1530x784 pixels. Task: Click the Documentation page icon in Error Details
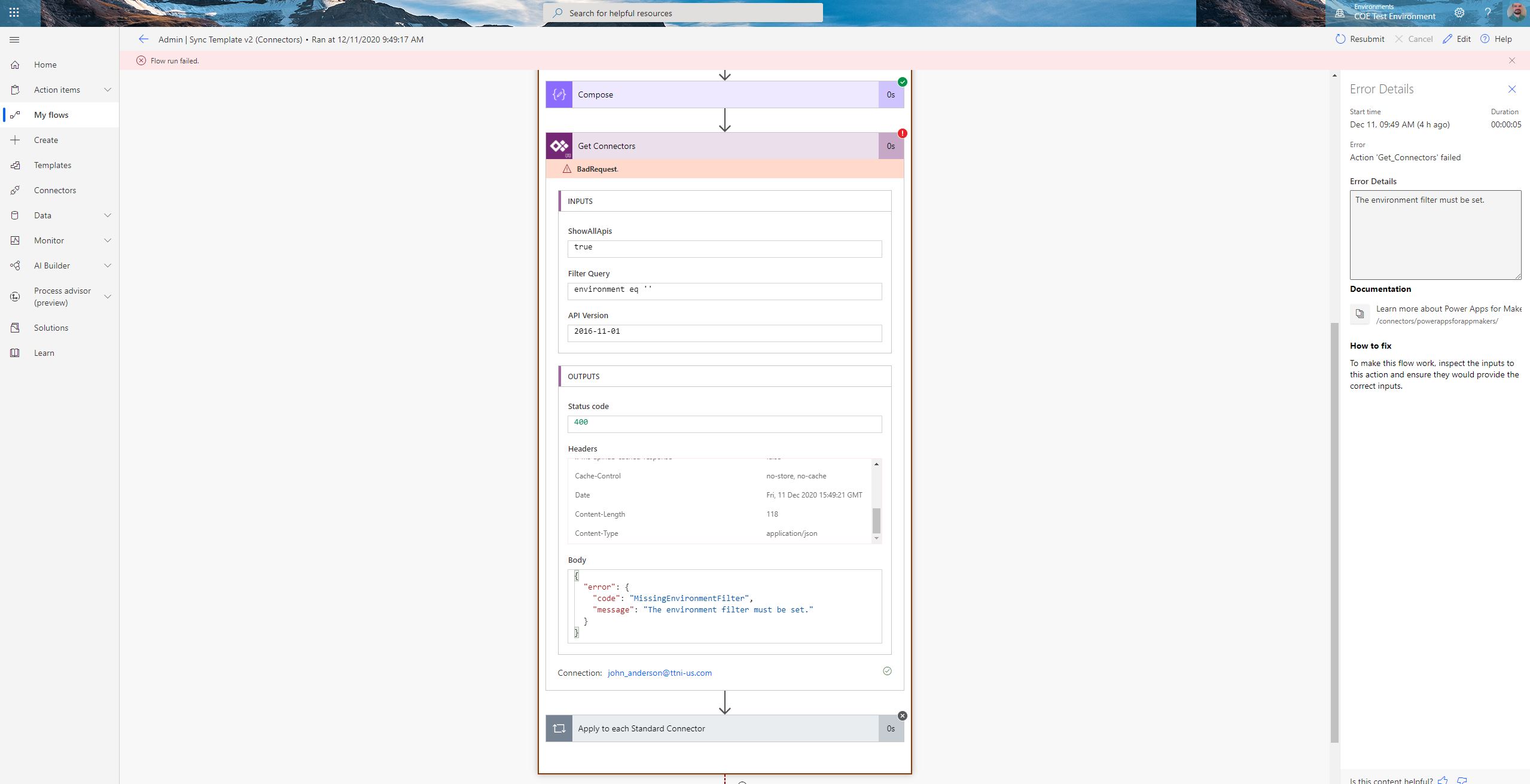pyautogui.click(x=1360, y=314)
